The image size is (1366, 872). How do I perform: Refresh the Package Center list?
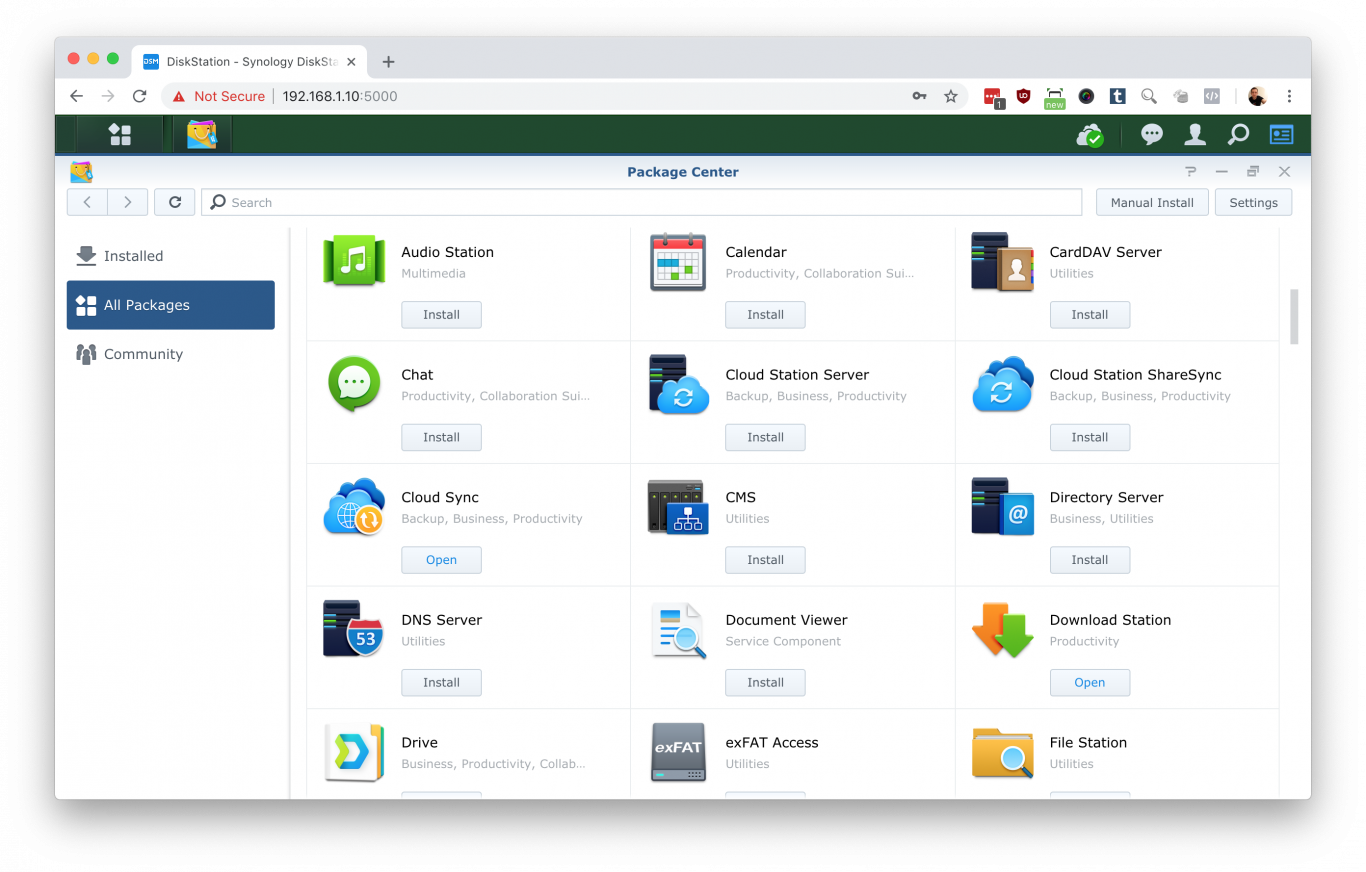pos(175,202)
